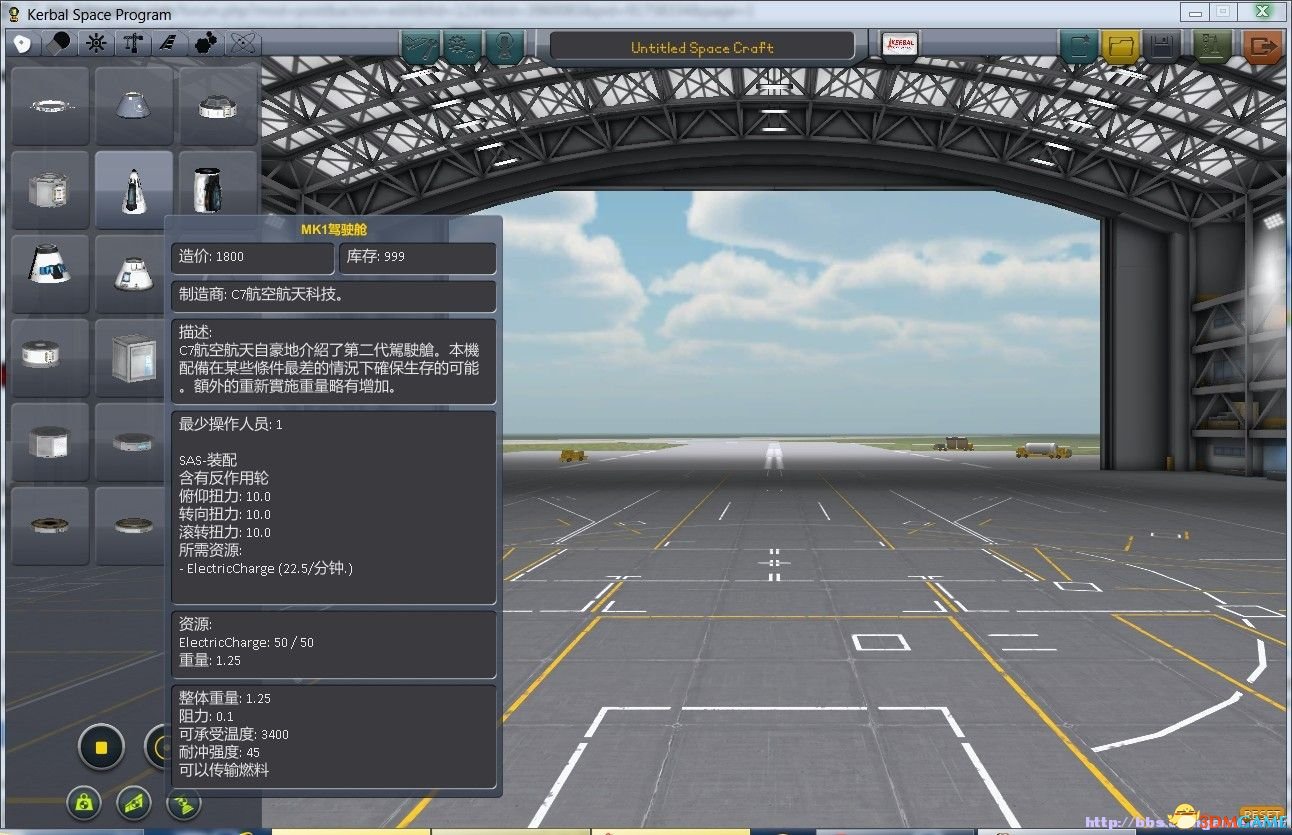Viewport: 1292px width, 835px height.
Task: Pick the grey cone pod part
Action: click(133, 106)
